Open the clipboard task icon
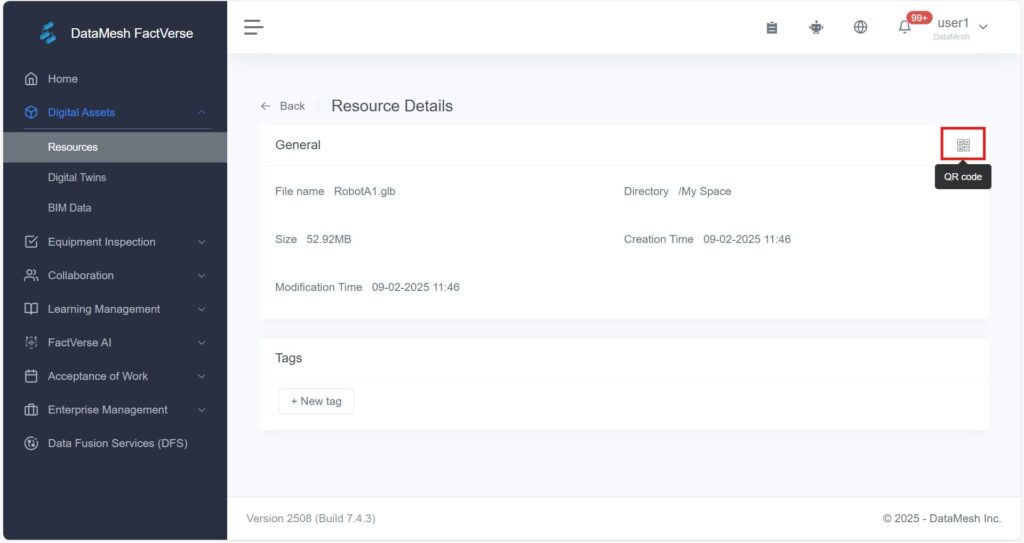 [x=772, y=27]
